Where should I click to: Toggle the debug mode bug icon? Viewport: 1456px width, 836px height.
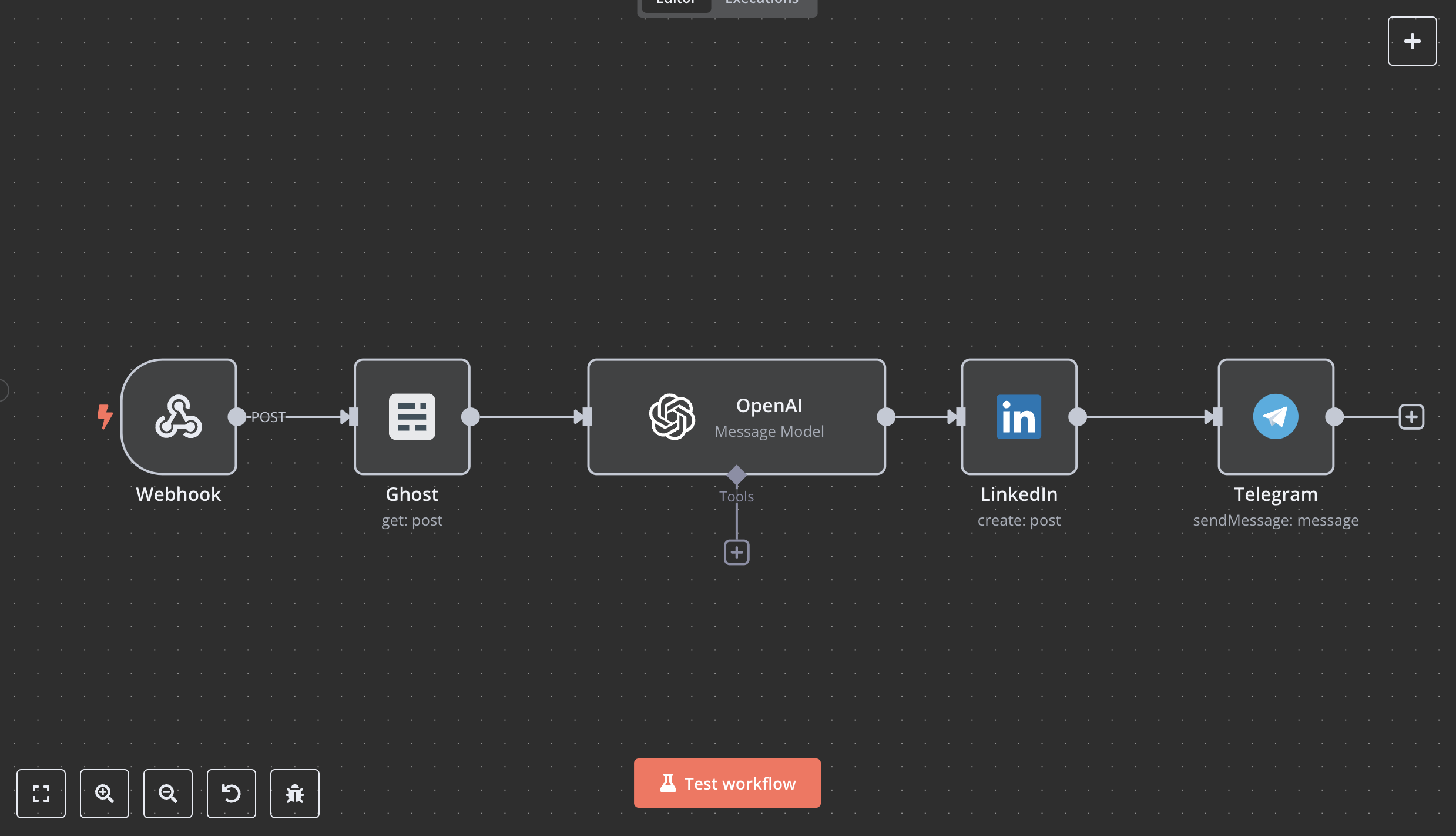pos(294,793)
